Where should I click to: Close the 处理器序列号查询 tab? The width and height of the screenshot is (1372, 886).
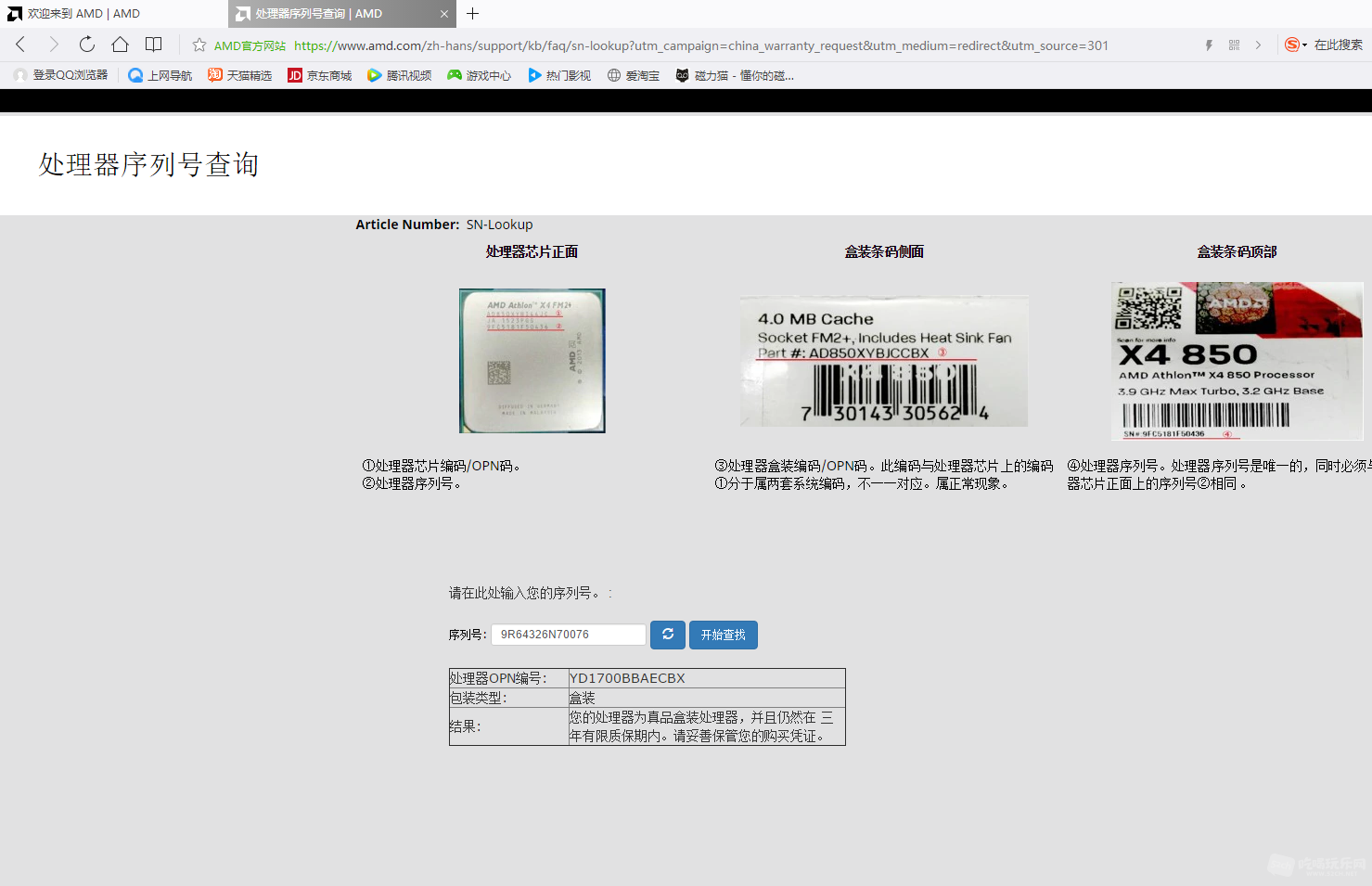(x=444, y=14)
